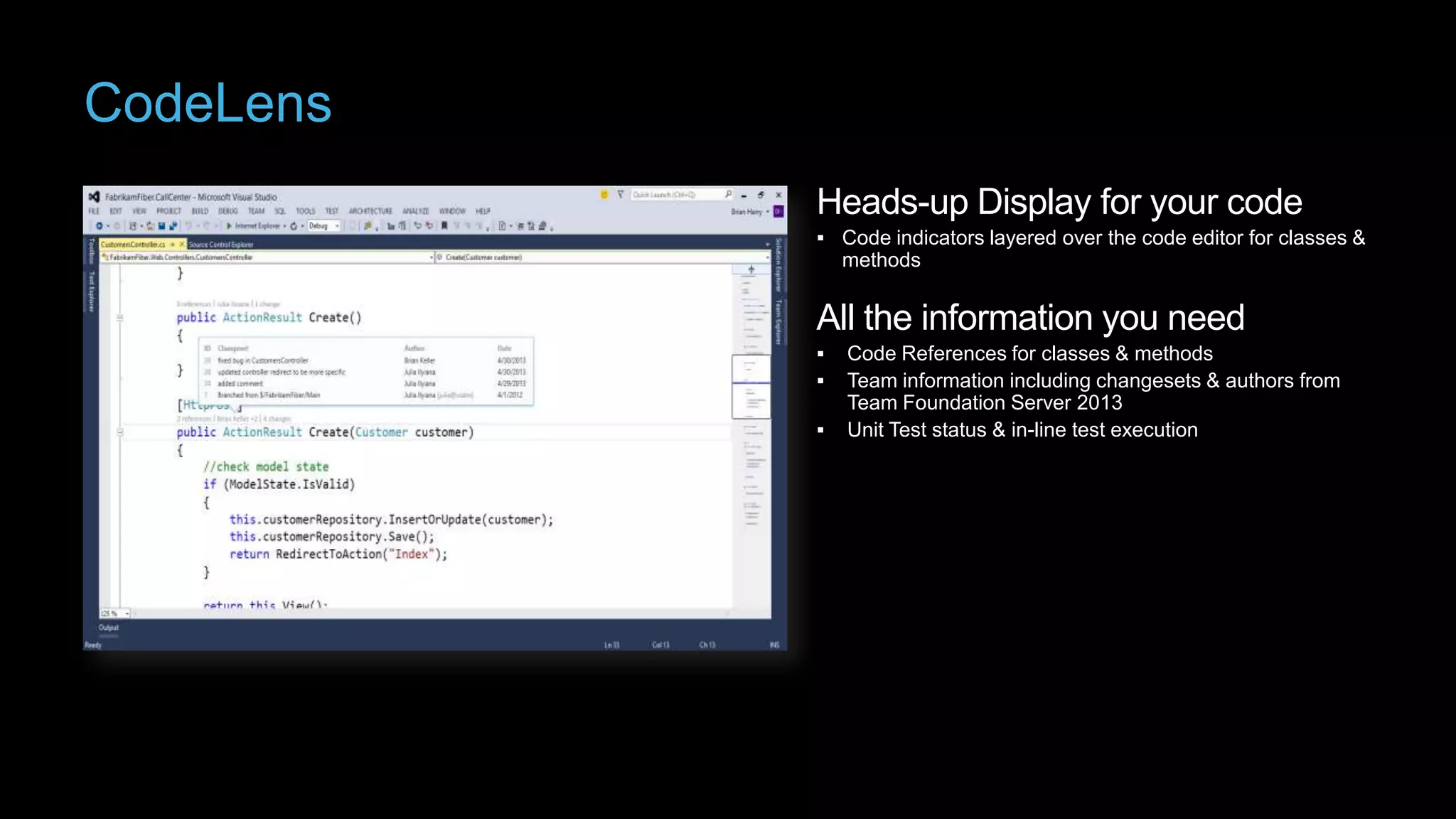This screenshot has width=1456, height=819.
Task: Click author Brian Keller in changeset popup
Action: point(419,360)
